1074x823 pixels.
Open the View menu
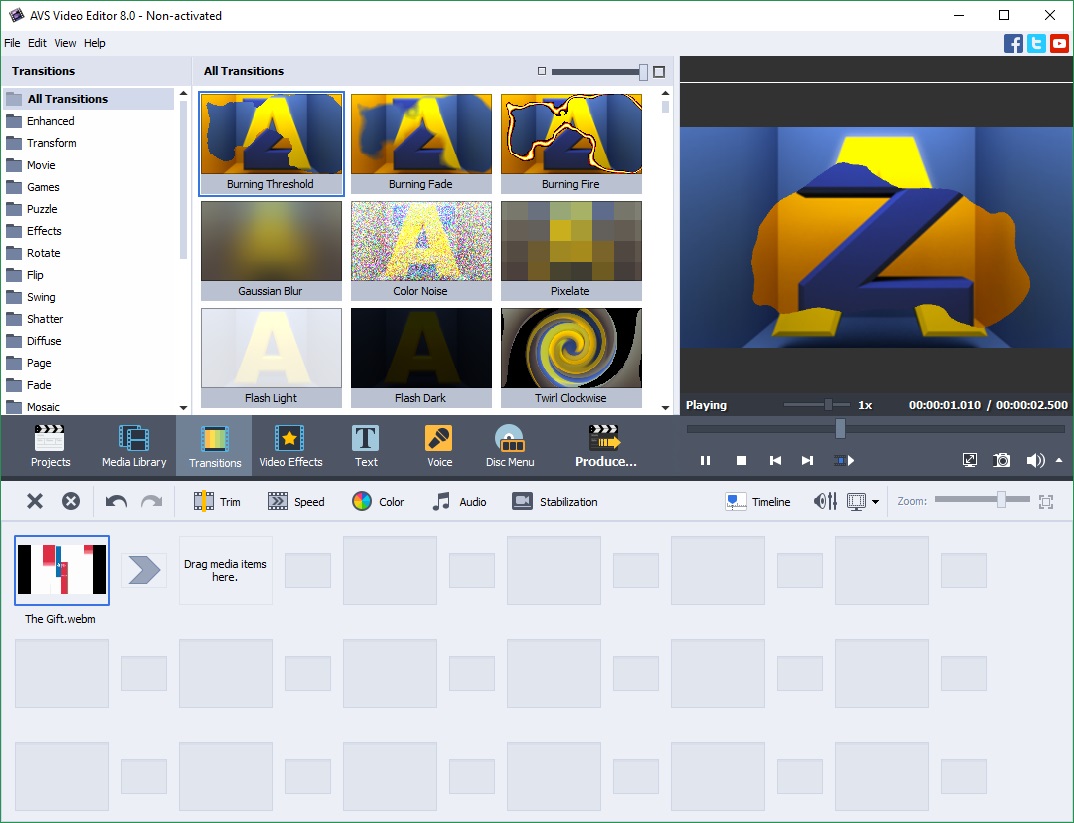(x=65, y=43)
